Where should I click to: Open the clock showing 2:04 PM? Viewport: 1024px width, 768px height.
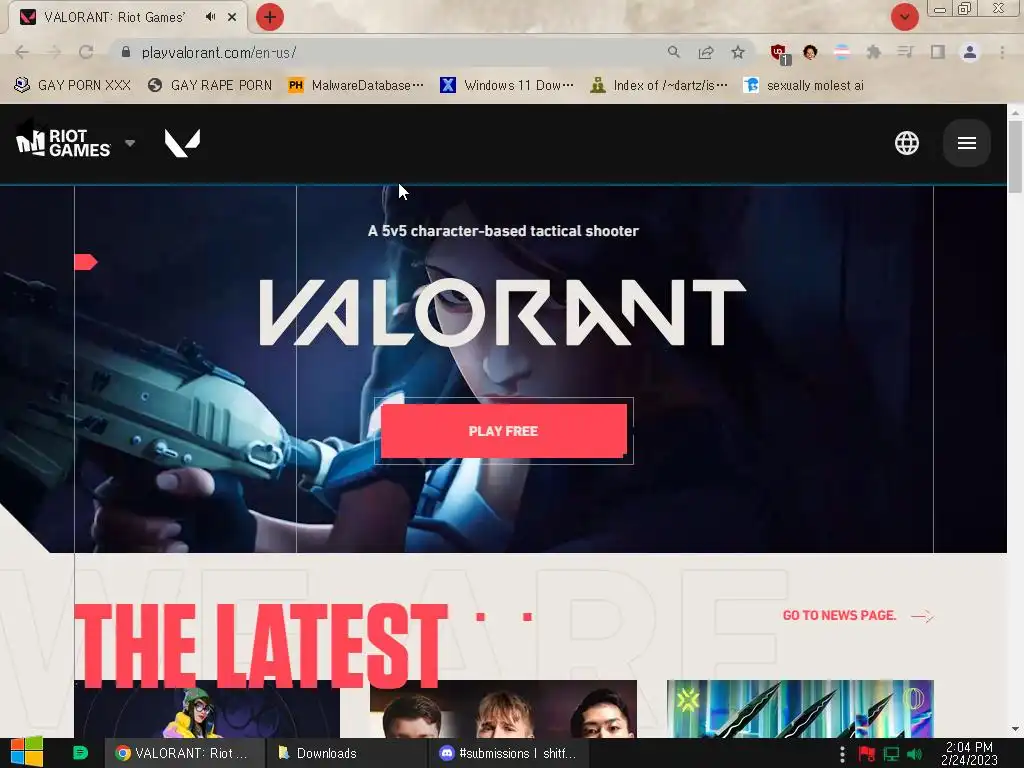click(x=969, y=754)
